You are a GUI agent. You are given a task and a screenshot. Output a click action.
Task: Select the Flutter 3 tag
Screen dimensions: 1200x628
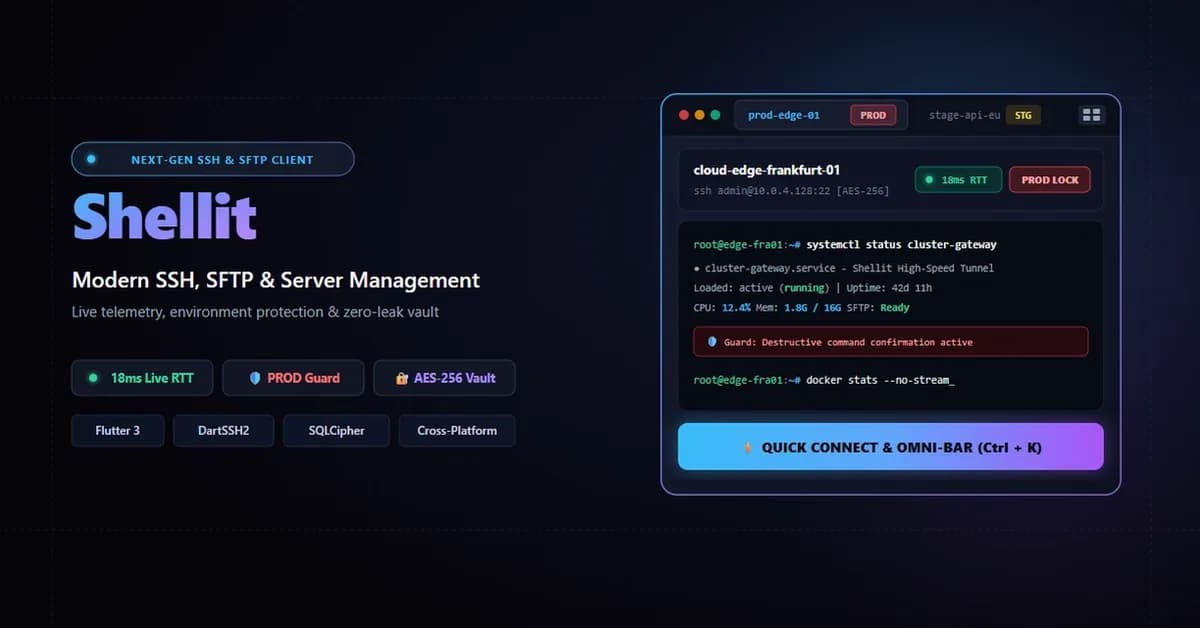[118, 431]
